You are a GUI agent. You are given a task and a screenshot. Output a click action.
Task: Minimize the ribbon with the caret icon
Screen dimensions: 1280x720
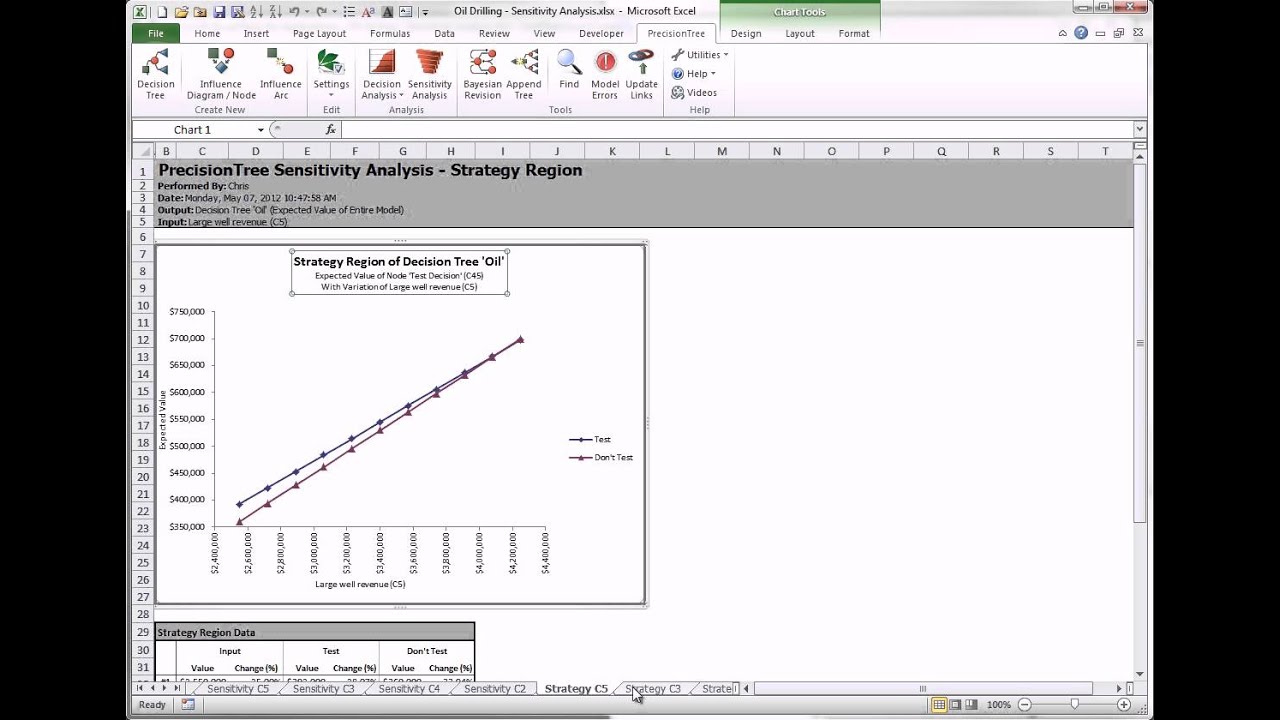tap(1063, 33)
